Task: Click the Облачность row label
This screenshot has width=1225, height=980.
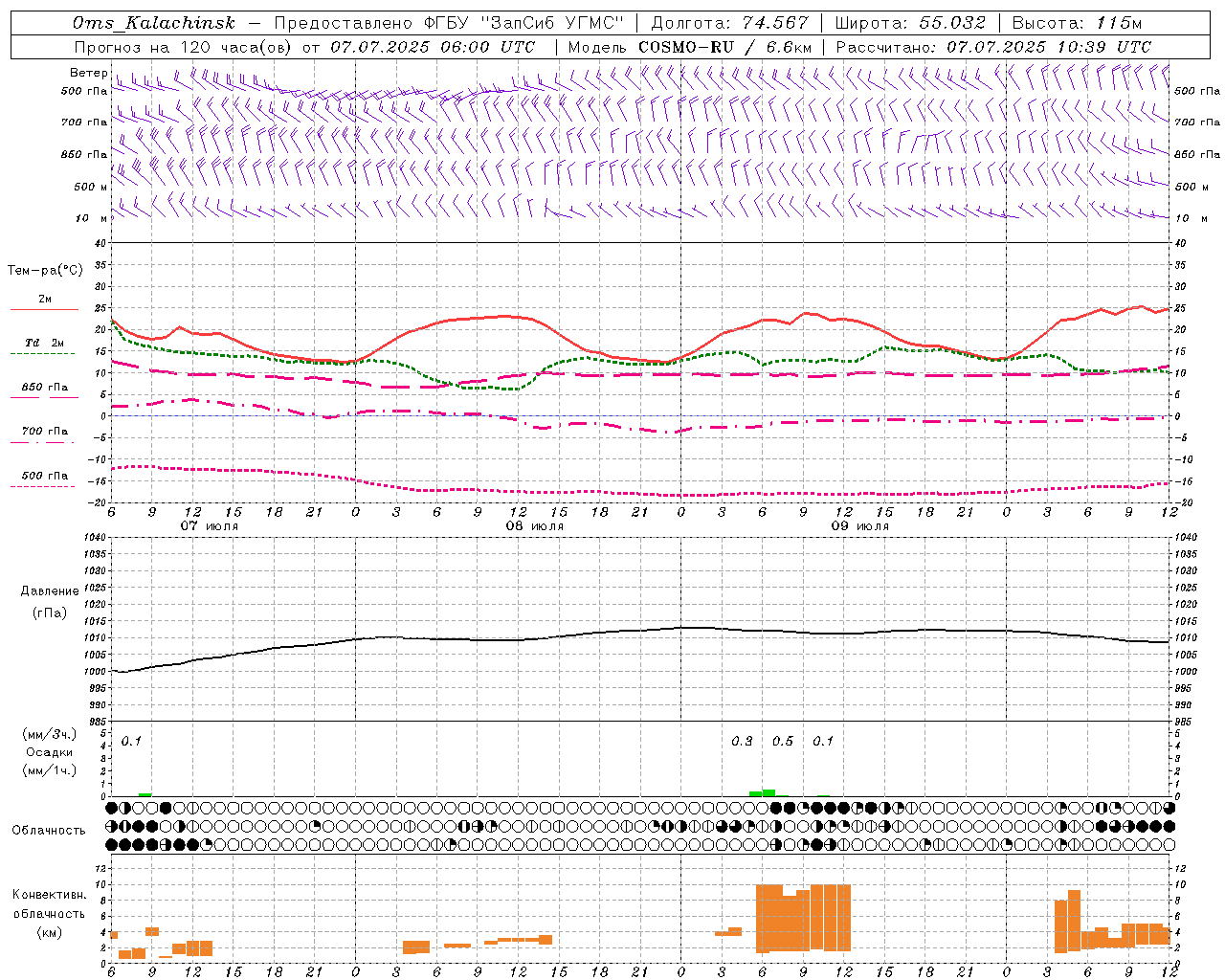Action: click(x=49, y=830)
